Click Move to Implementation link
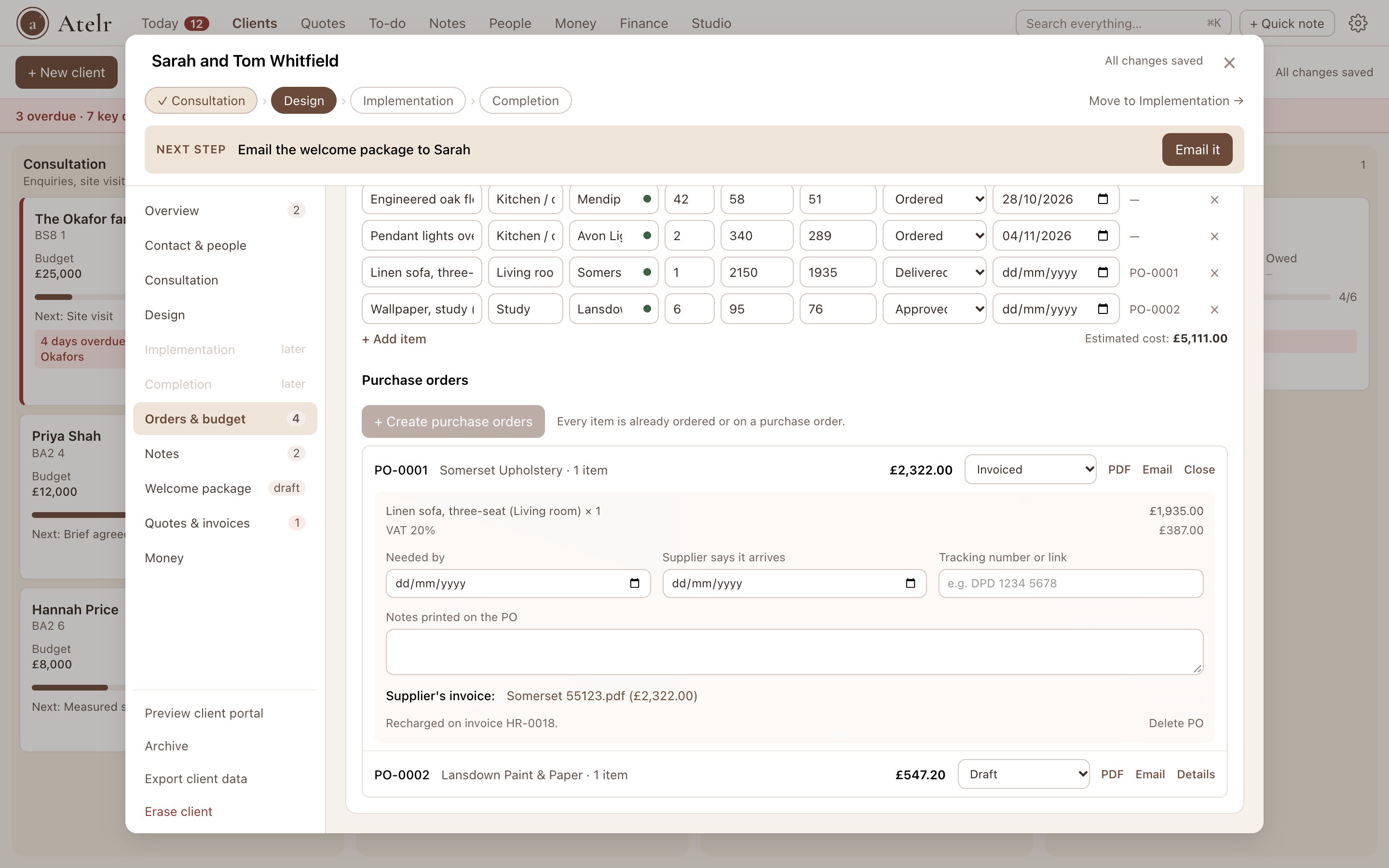Screen dimensions: 1389x868 [1166, 101]
